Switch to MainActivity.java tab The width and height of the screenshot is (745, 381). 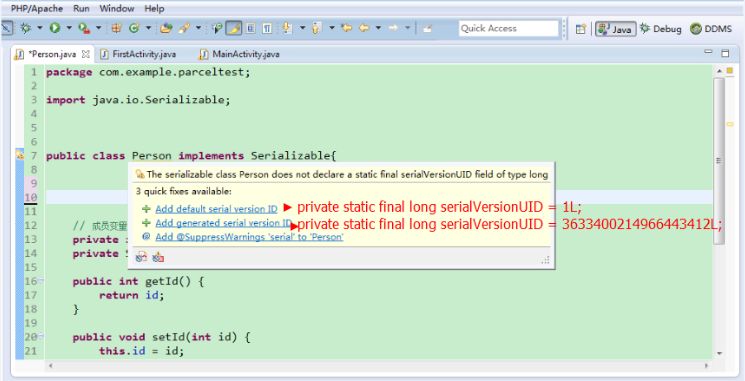pyautogui.click(x=240, y=54)
